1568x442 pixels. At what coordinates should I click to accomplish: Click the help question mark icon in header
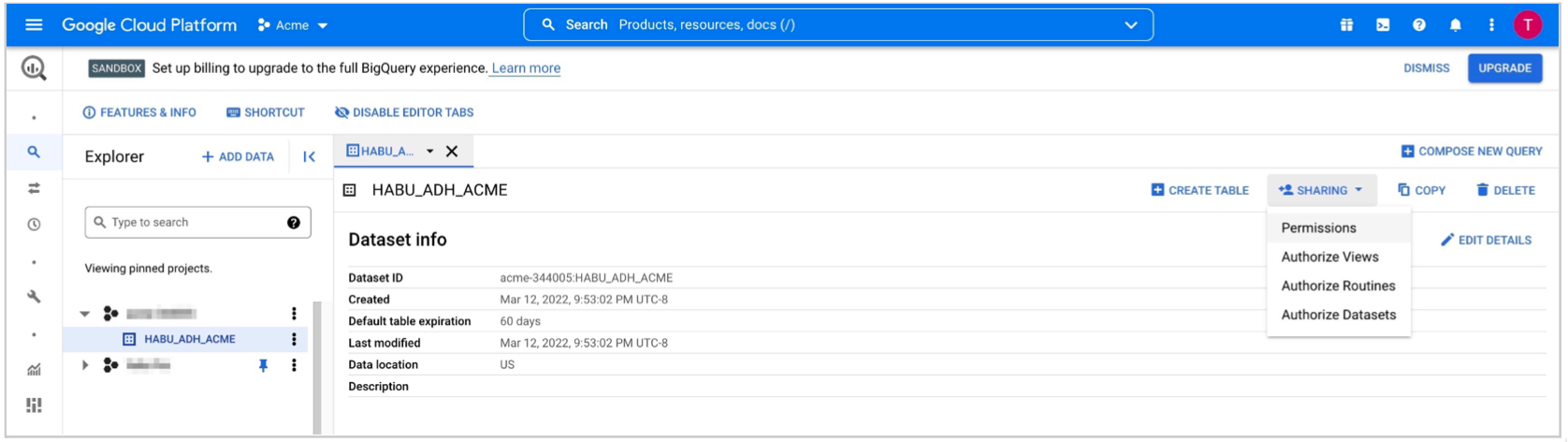click(1419, 25)
